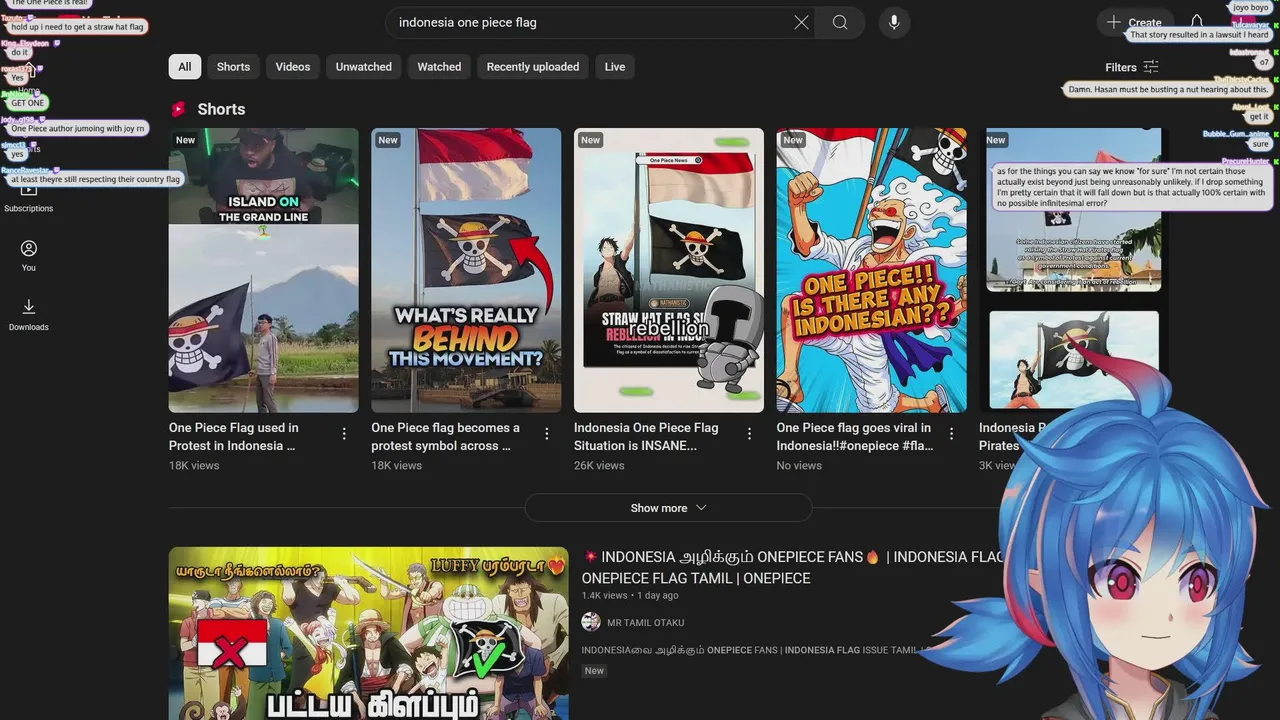The height and width of the screenshot is (720, 1280).
Task: Open options for 'protest symbol across' short
Action: pyautogui.click(x=547, y=434)
